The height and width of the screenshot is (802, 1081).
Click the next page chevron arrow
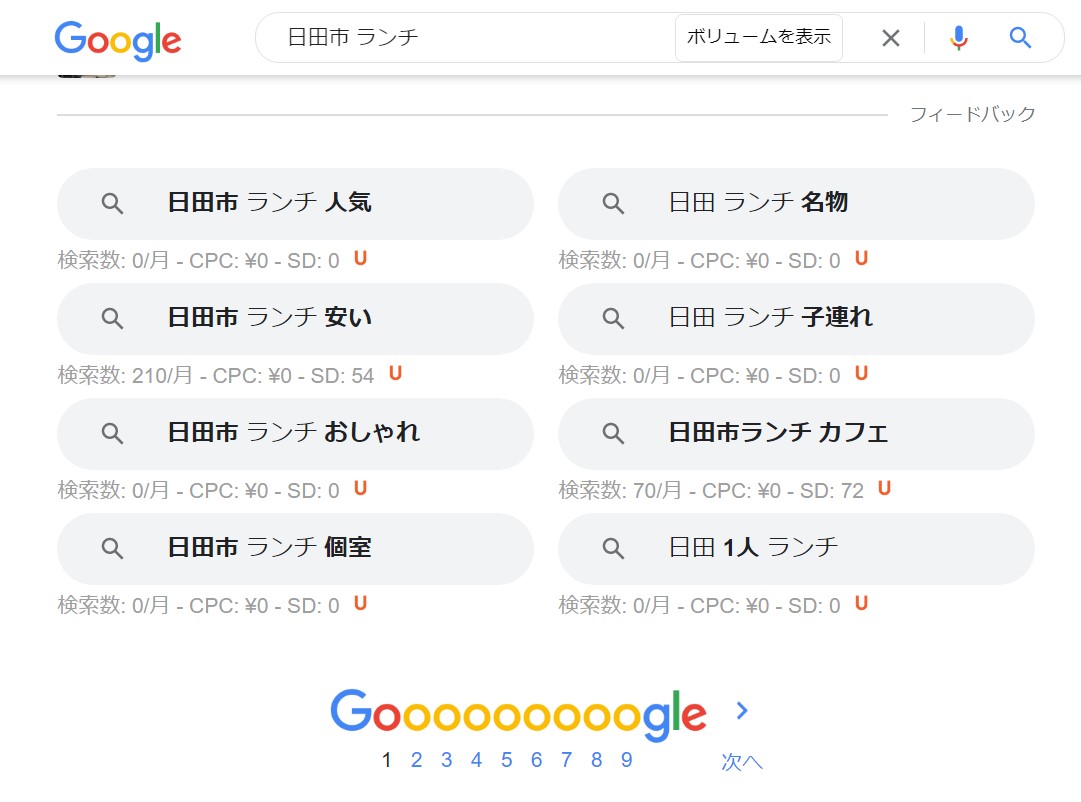[x=742, y=711]
